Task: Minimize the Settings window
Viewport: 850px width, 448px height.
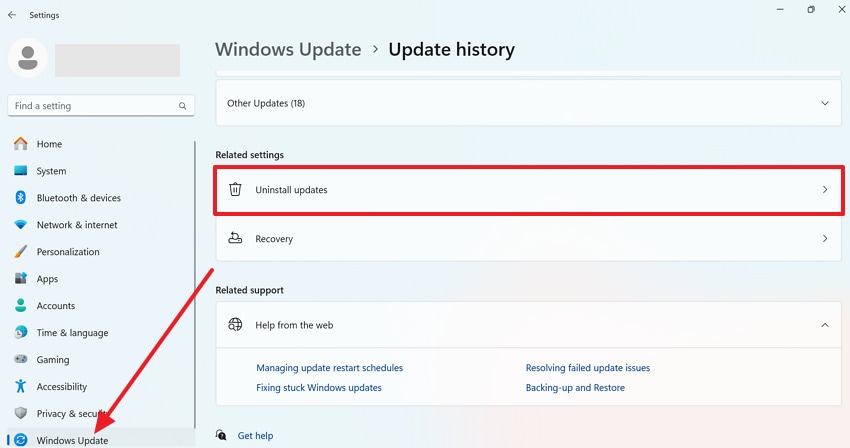Action: pyautogui.click(x=780, y=10)
